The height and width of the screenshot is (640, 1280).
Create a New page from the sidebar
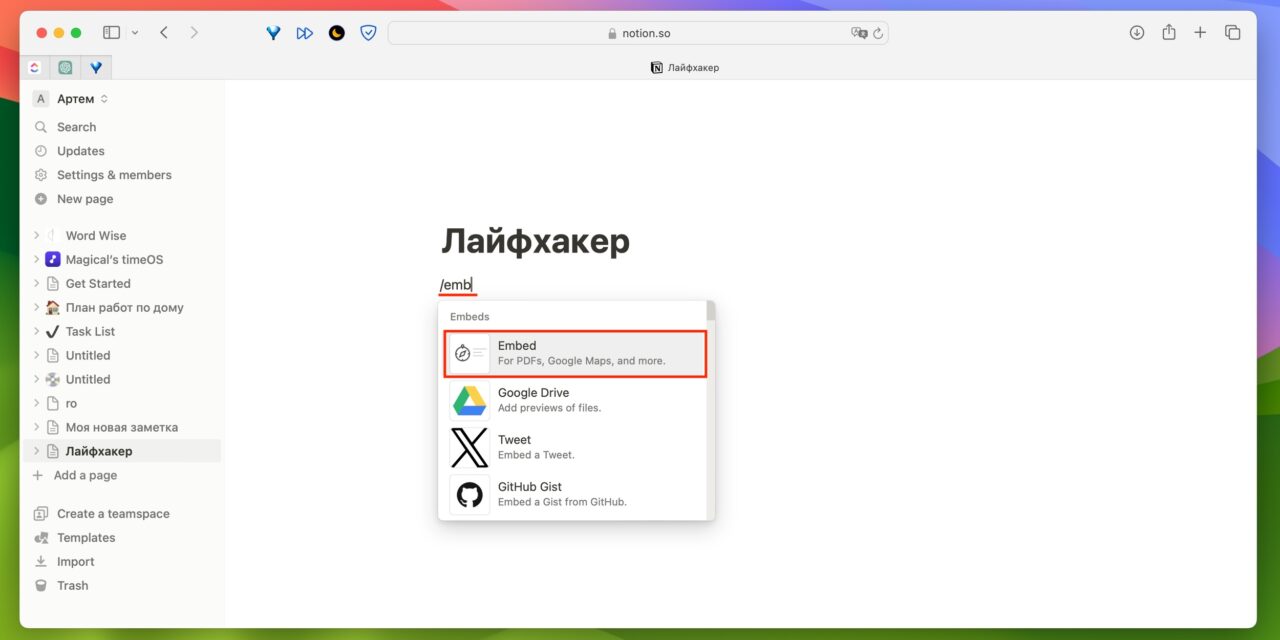[x=85, y=199]
